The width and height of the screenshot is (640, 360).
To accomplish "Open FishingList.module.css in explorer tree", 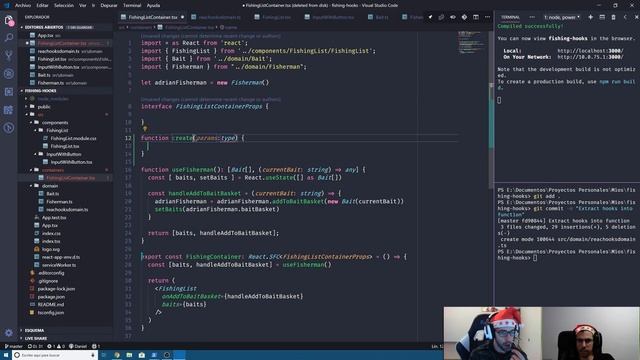I will 73,138.
